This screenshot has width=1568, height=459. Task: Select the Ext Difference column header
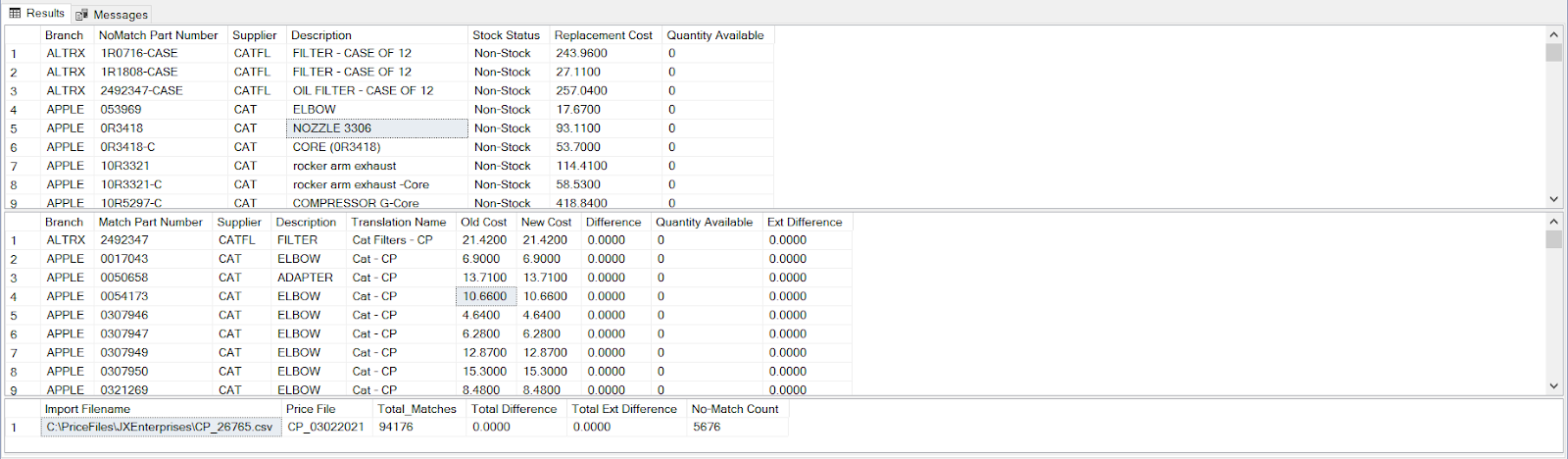pyautogui.click(x=807, y=223)
